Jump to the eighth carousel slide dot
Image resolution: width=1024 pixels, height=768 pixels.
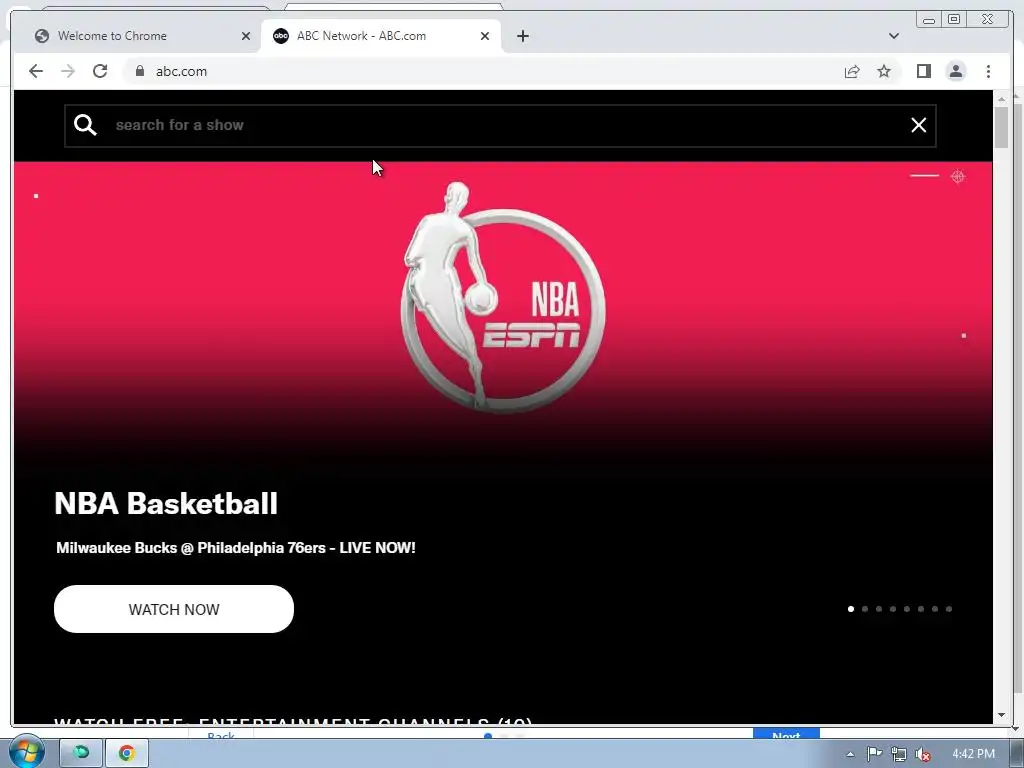949,609
